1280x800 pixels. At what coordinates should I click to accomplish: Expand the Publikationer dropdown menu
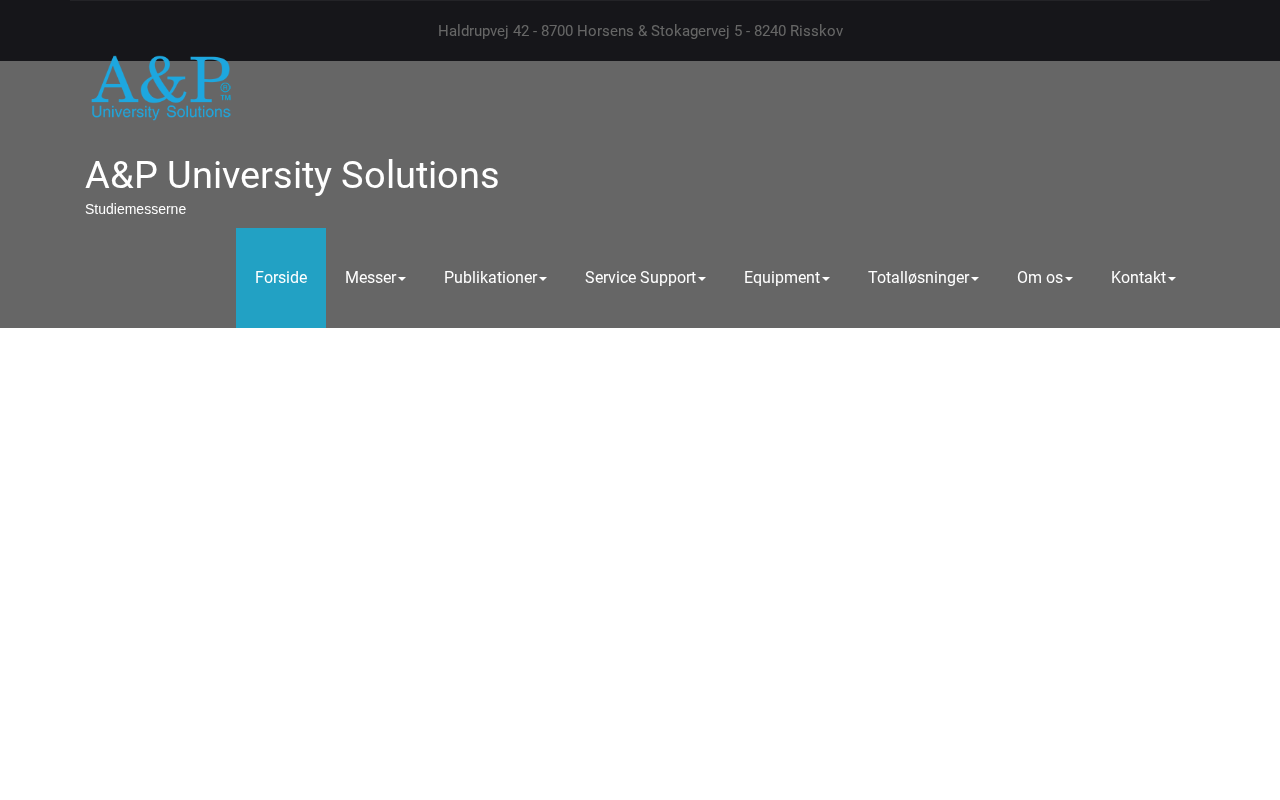click(495, 278)
